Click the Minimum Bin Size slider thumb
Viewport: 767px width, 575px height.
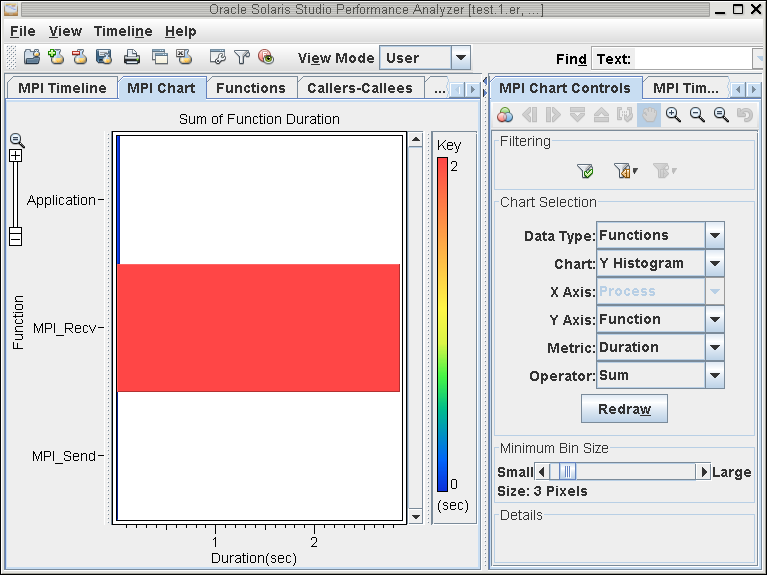567,472
